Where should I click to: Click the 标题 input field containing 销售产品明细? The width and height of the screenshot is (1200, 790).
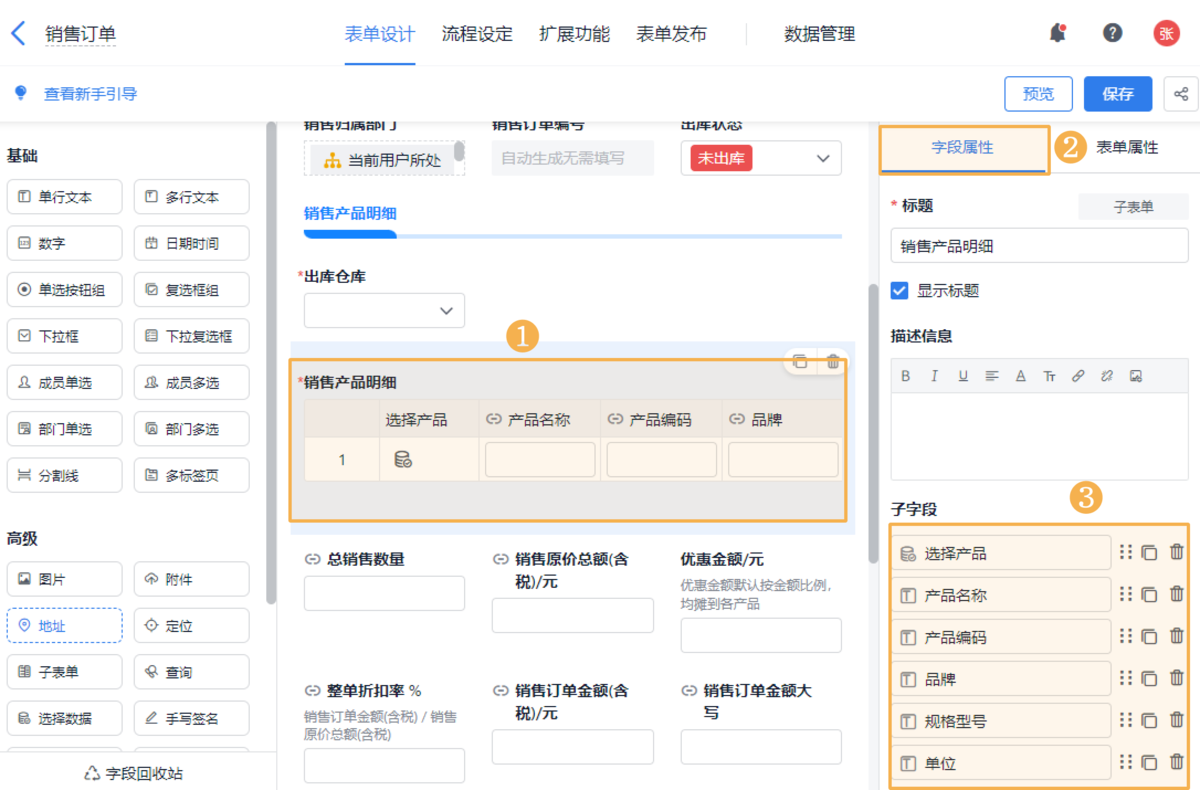1039,246
